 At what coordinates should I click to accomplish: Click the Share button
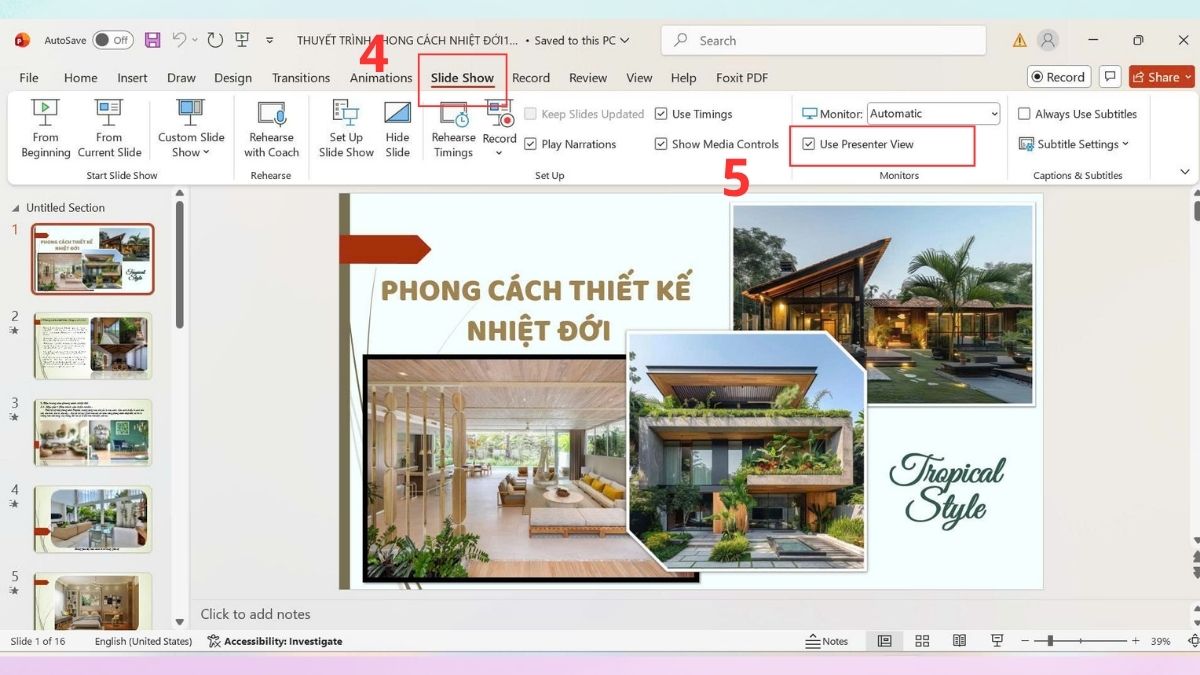tap(1162, 77)
